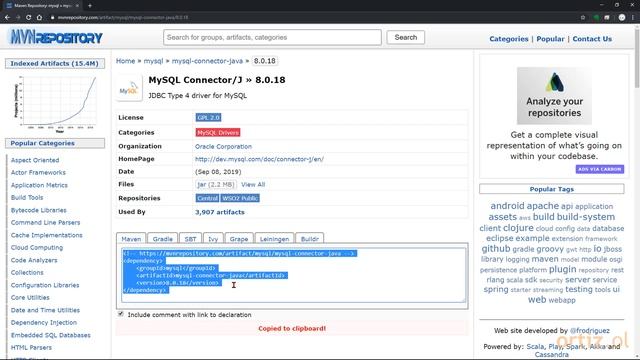640x360 pixels.
Task: Close the Maven Repository browser tab
Action: pyautogui.click(x=77, y=6)
